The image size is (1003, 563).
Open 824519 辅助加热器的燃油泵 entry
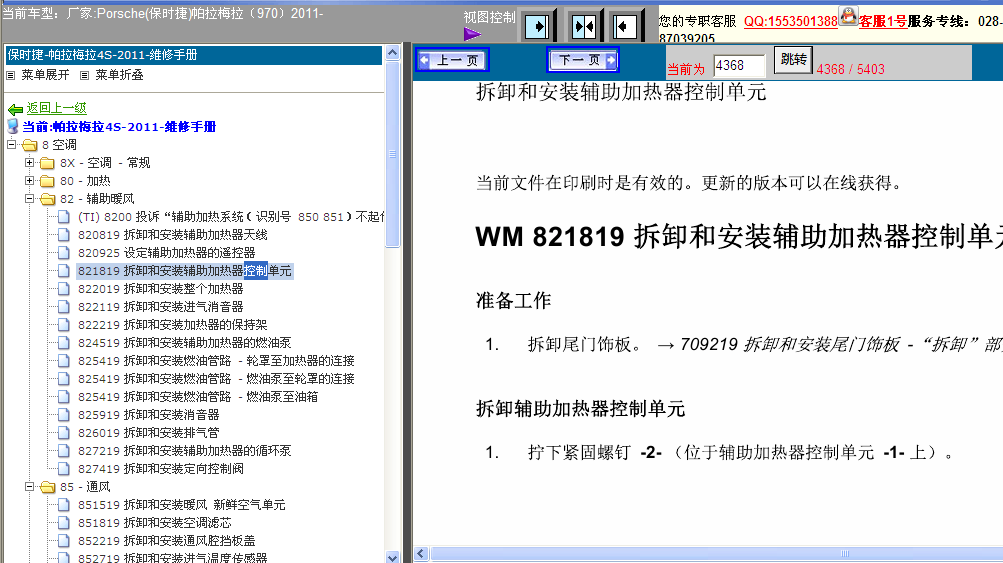(184, 342)
